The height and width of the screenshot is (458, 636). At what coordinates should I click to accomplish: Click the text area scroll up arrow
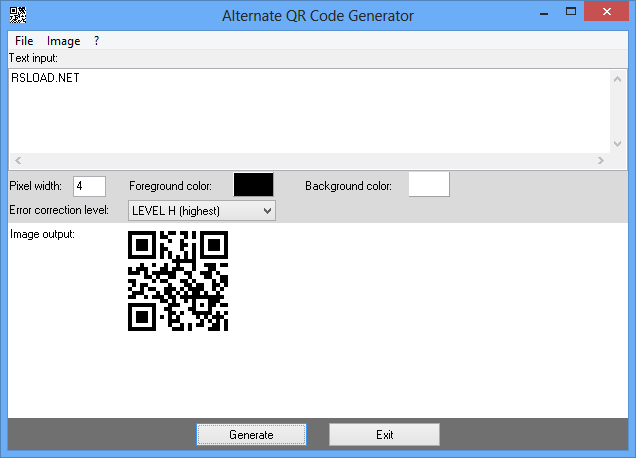(617, 79)
